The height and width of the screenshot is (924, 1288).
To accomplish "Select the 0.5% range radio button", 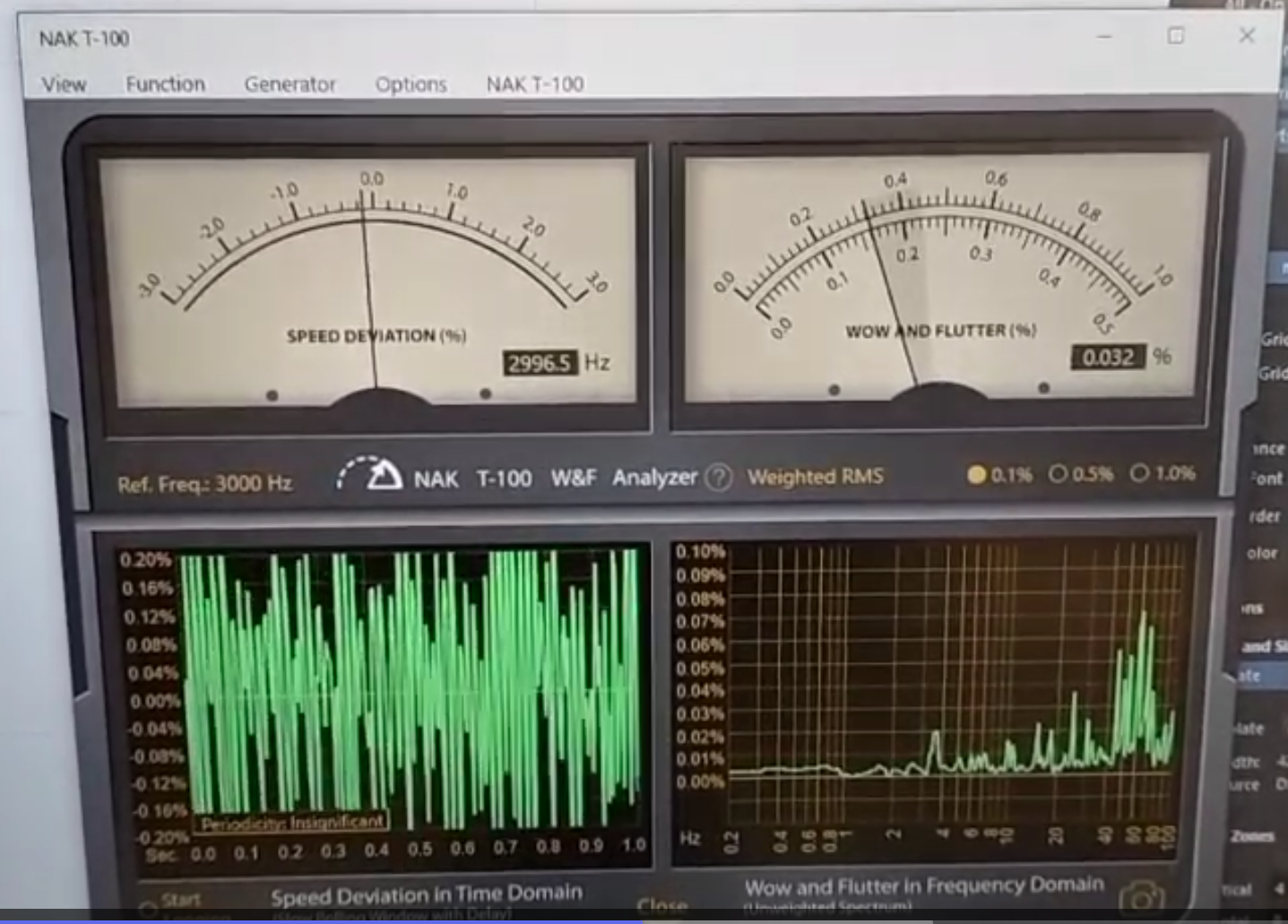I will point(1059,473).
